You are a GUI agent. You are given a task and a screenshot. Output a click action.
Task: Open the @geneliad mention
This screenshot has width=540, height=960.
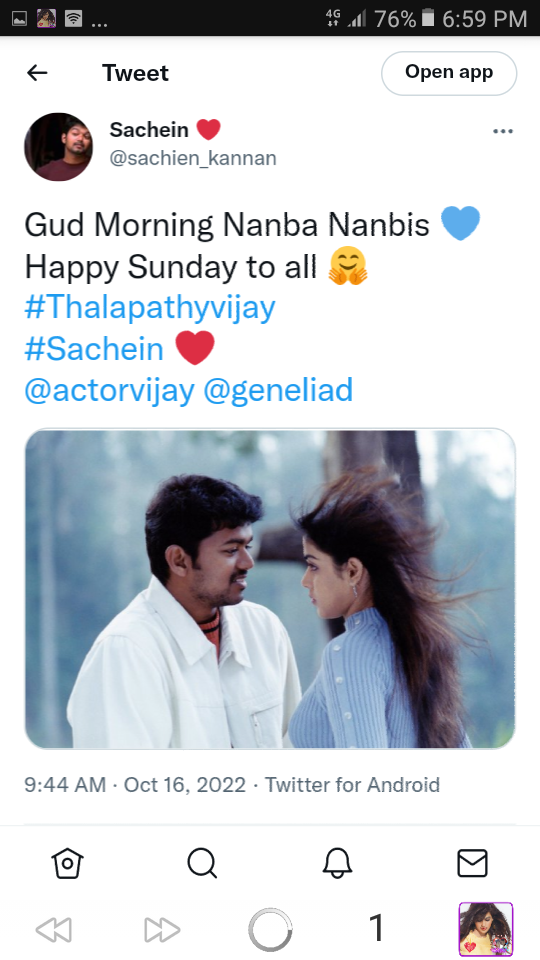(278, 390)
